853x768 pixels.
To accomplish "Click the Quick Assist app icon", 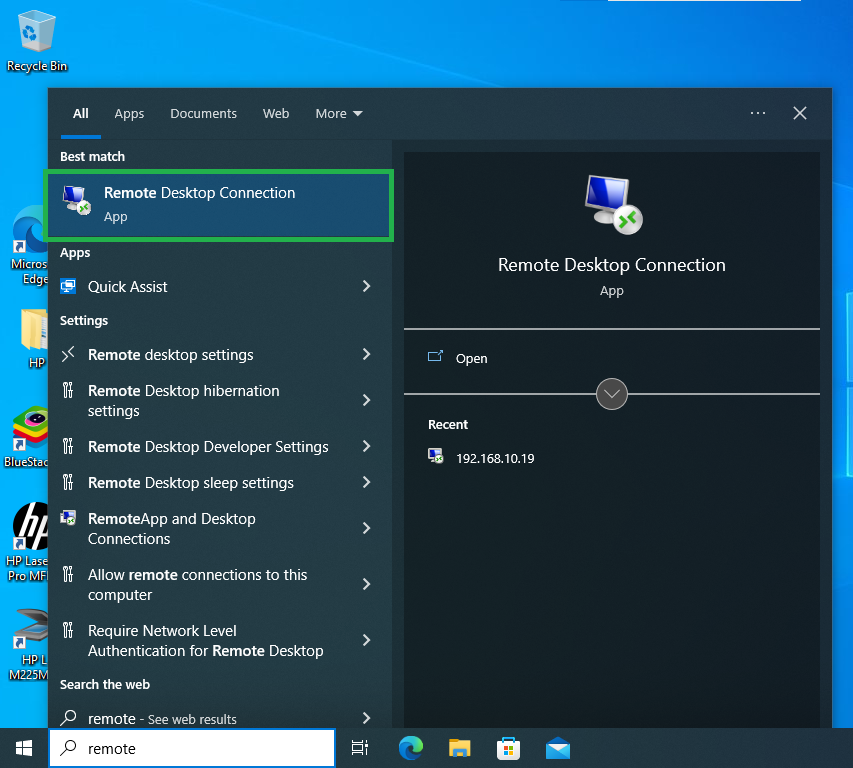I will [x=69, y=287].
